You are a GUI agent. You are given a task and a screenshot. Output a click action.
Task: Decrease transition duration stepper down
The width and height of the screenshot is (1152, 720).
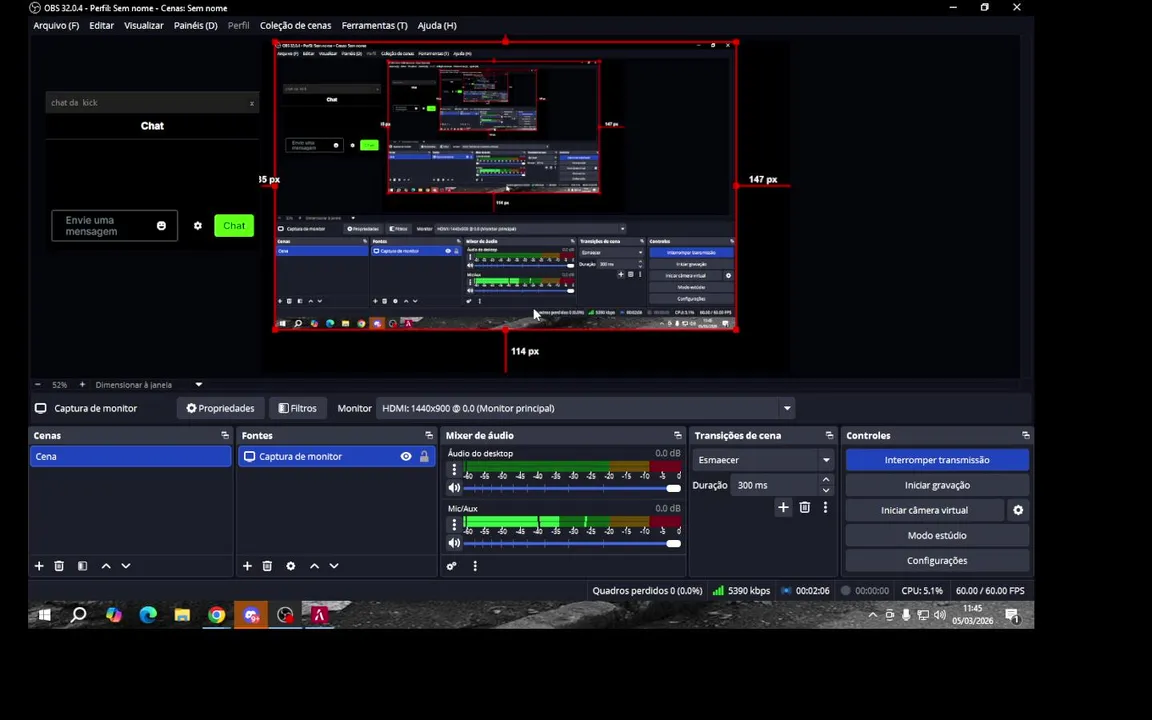coord(826,490)
